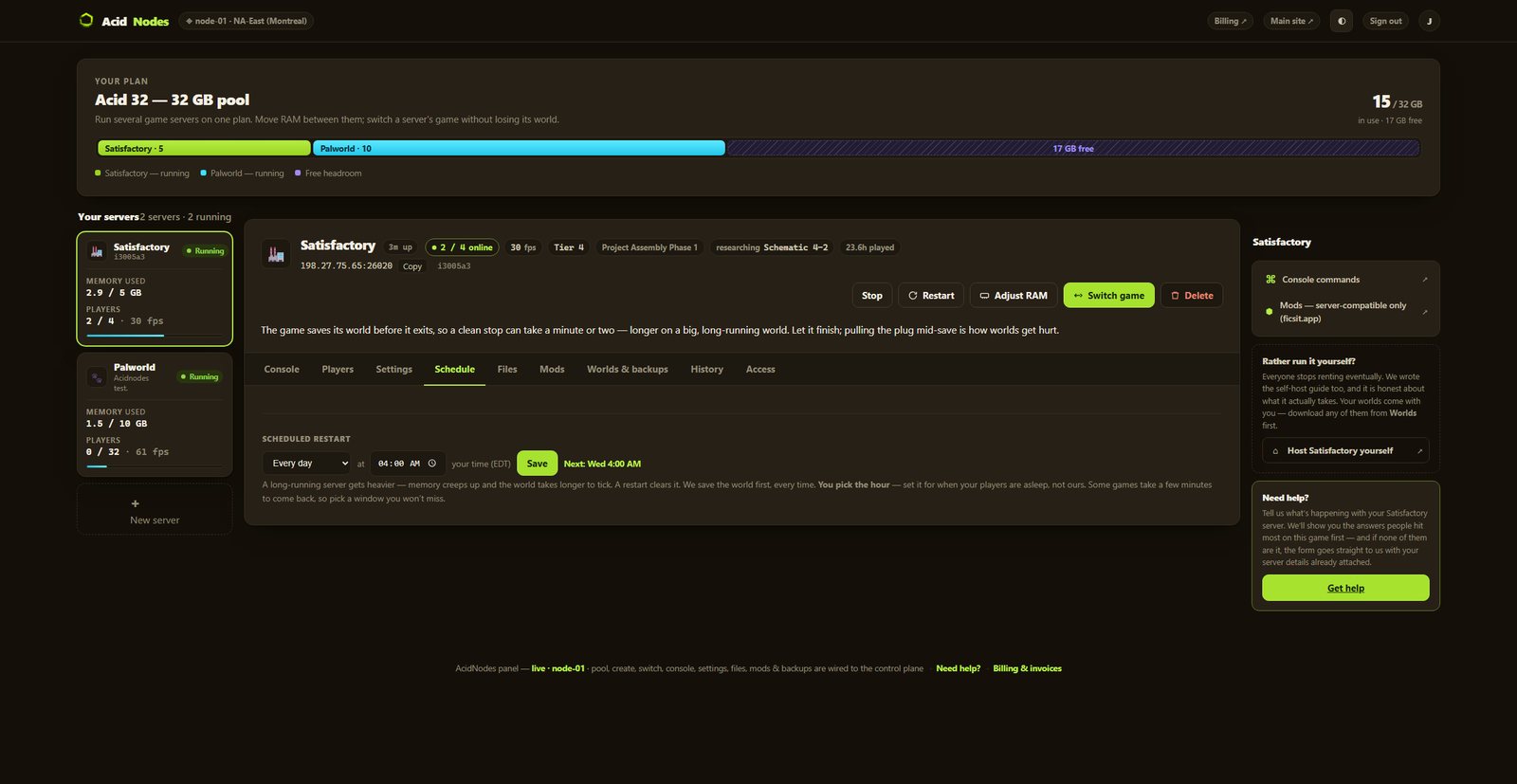
Task: Click the i3005a3 ID in the server header
Action: pos(454,266)
